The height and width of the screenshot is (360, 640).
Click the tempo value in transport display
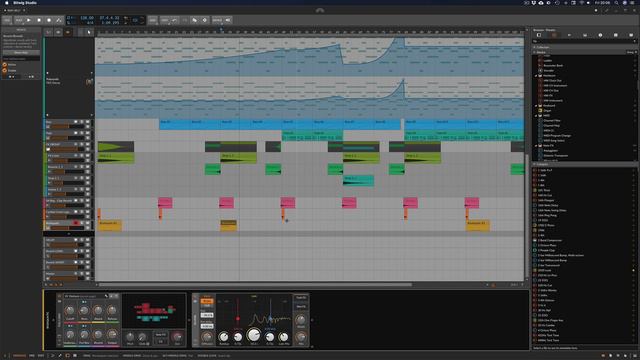click(x=86, y=18)
